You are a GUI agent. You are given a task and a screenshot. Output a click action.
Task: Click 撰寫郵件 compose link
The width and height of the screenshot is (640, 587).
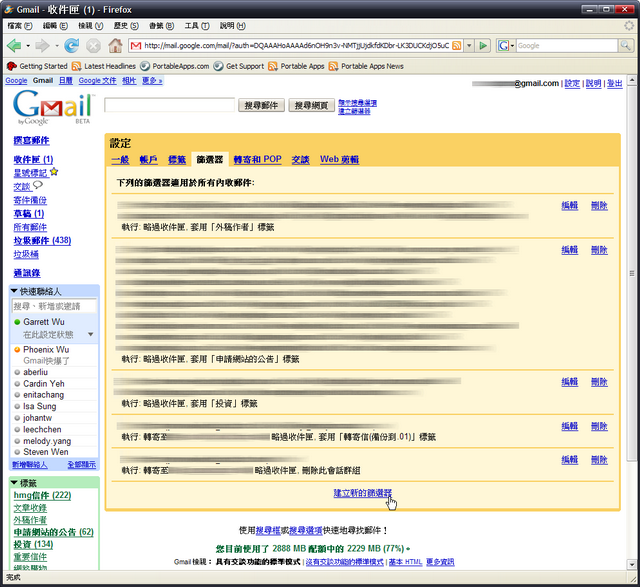tap(31, 140)
